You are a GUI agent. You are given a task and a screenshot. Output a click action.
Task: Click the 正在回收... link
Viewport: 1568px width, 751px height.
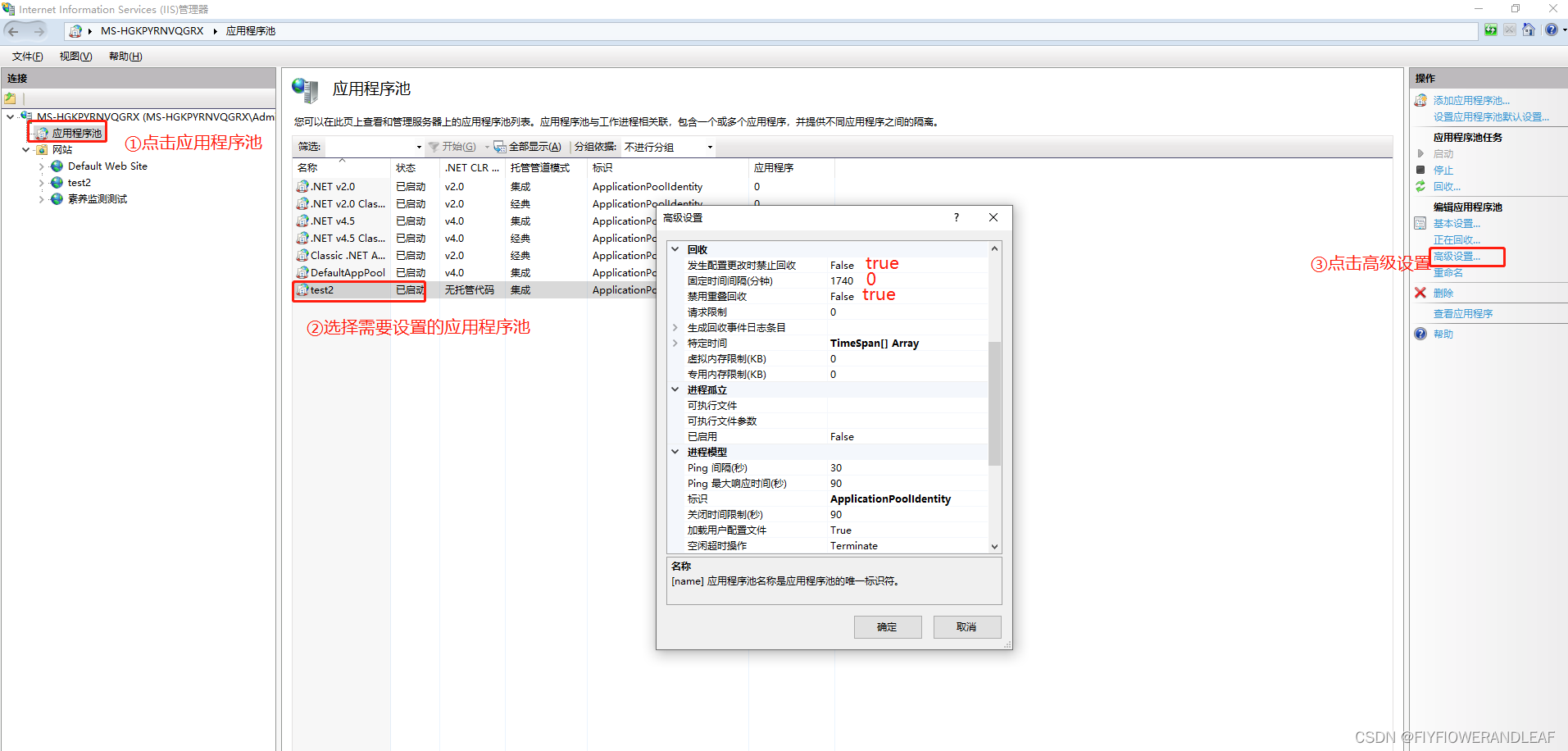(1457, 240)
